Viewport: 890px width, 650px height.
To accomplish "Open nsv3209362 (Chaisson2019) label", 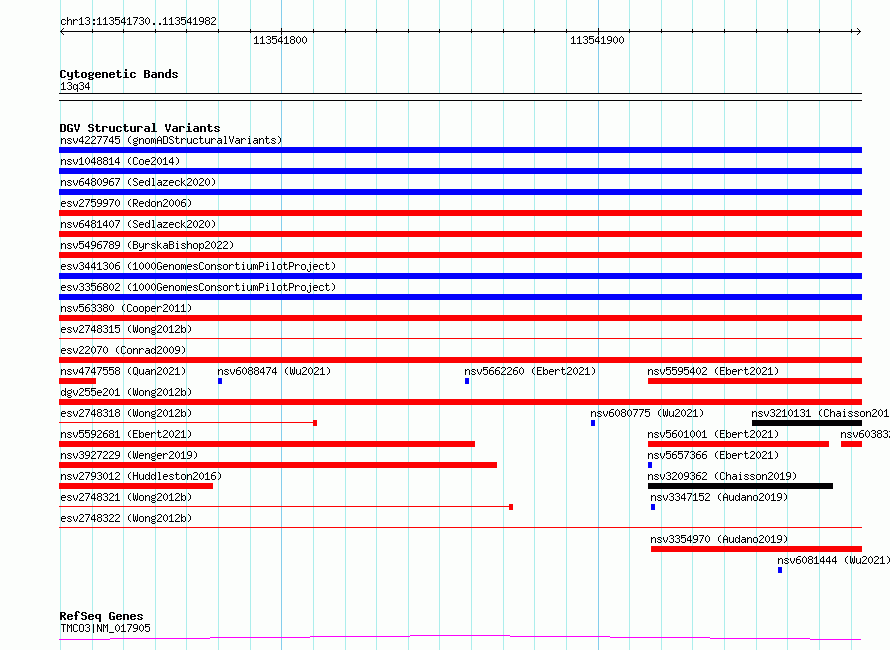I will point(722,476).
